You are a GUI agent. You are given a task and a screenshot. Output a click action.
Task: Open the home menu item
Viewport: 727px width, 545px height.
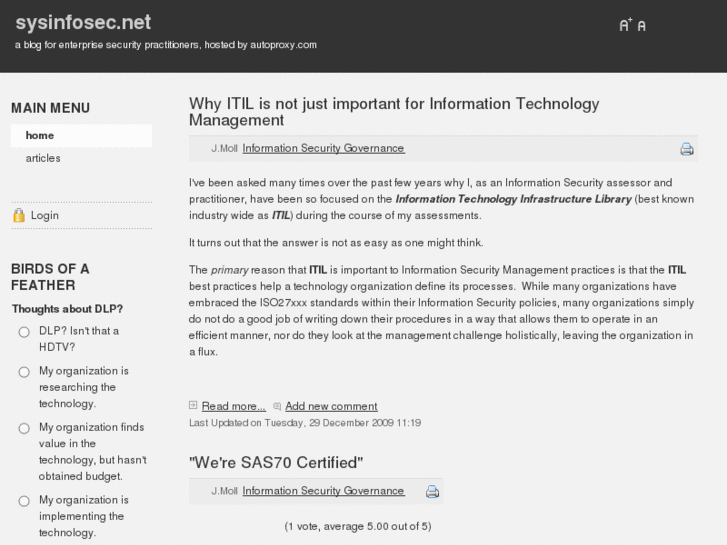tap(40, 136)
